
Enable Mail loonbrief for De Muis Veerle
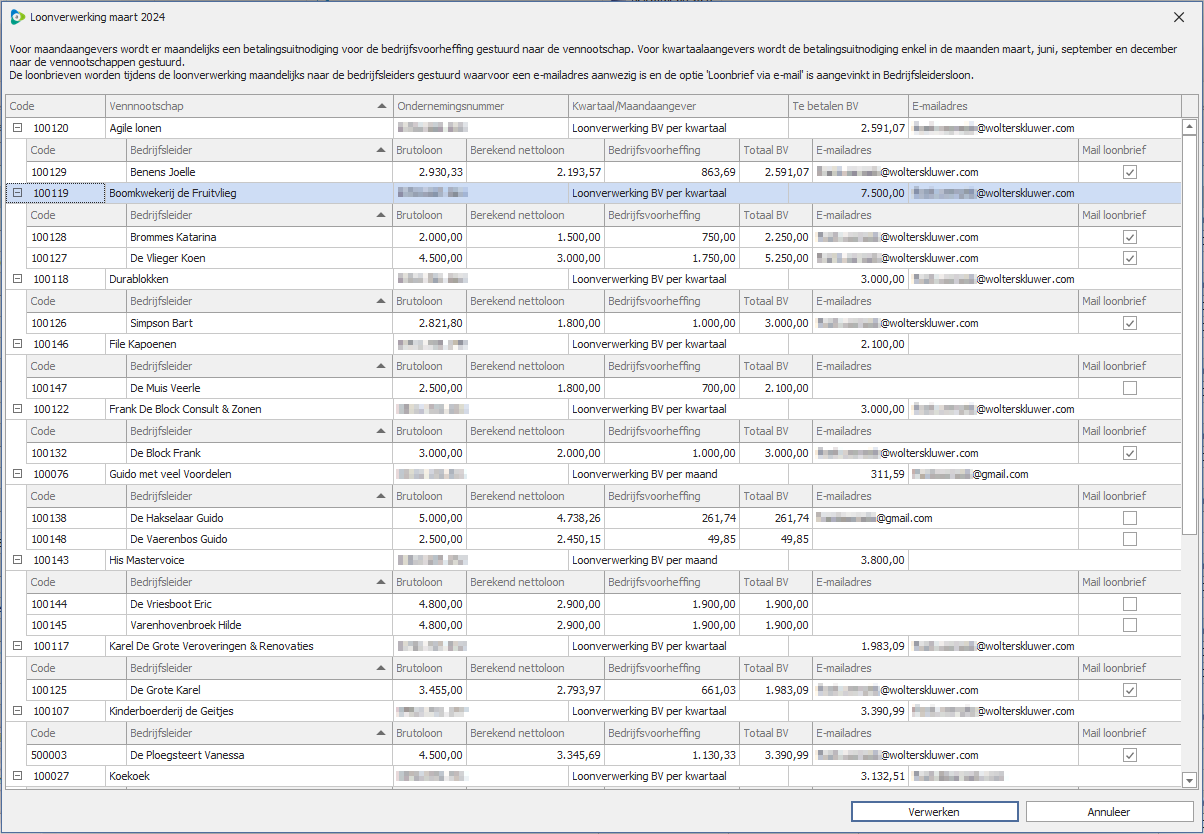[1130, 388]
